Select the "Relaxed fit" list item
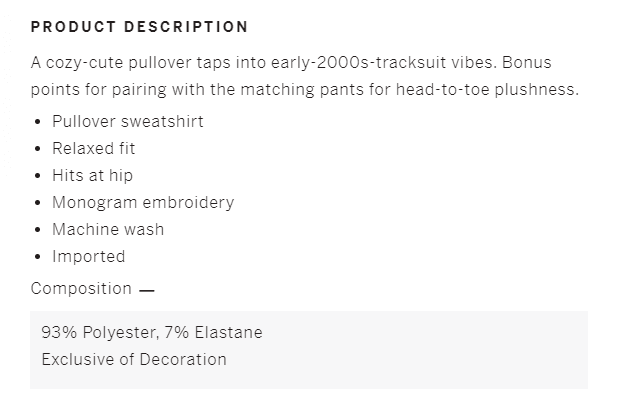The width and height of the screenshot is (624, 411). pos(94,149)
